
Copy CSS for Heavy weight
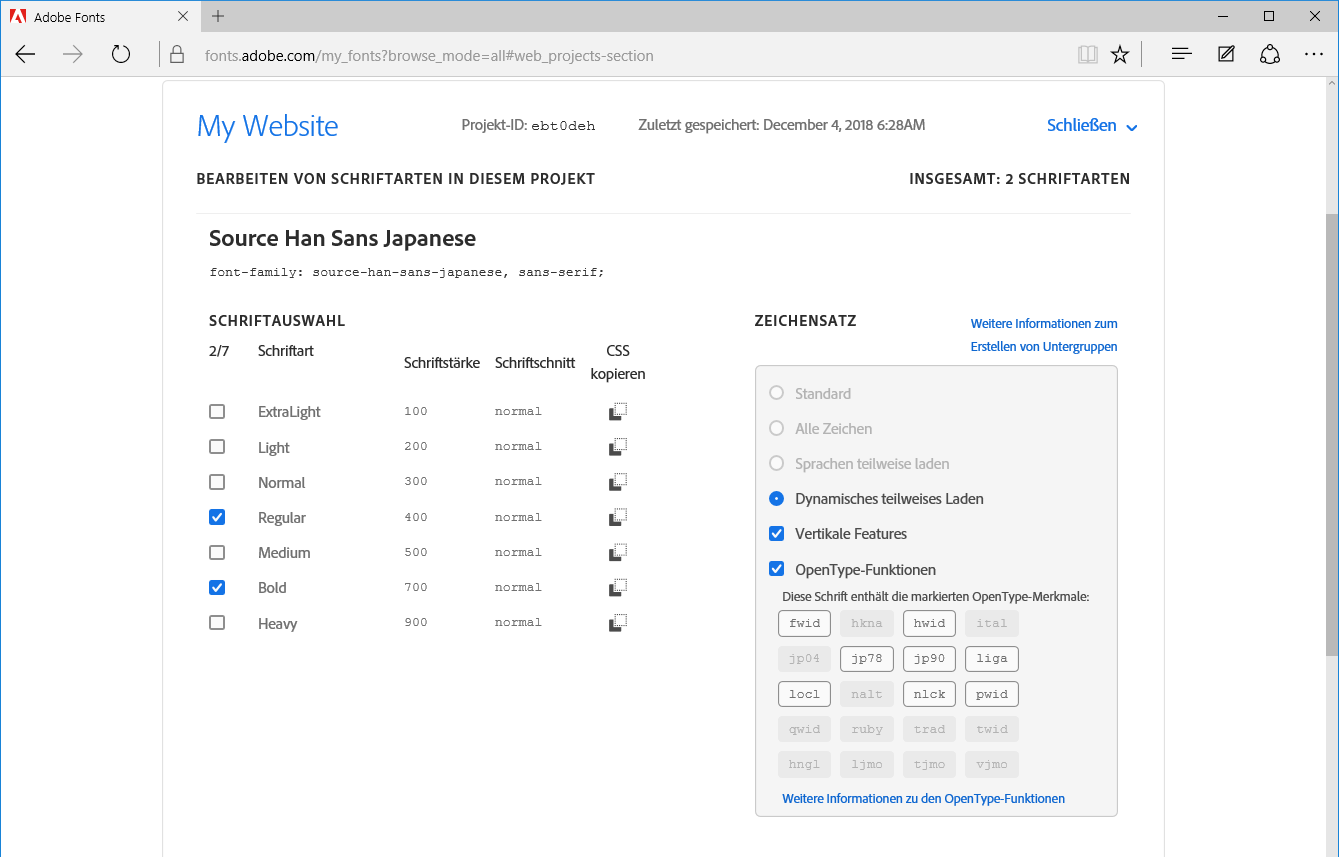[x=618, y=622]
